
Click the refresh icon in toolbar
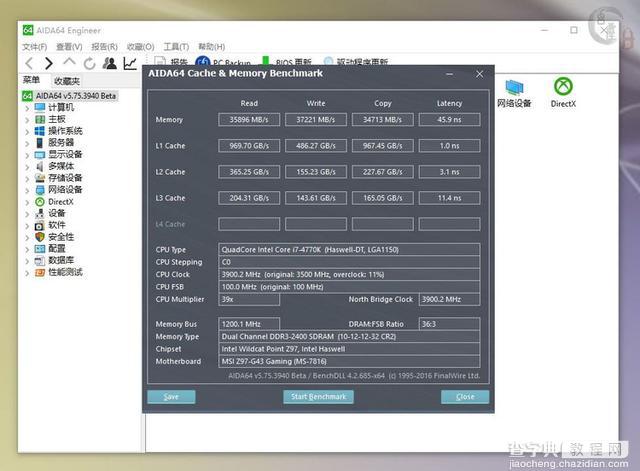pos(89,63)
